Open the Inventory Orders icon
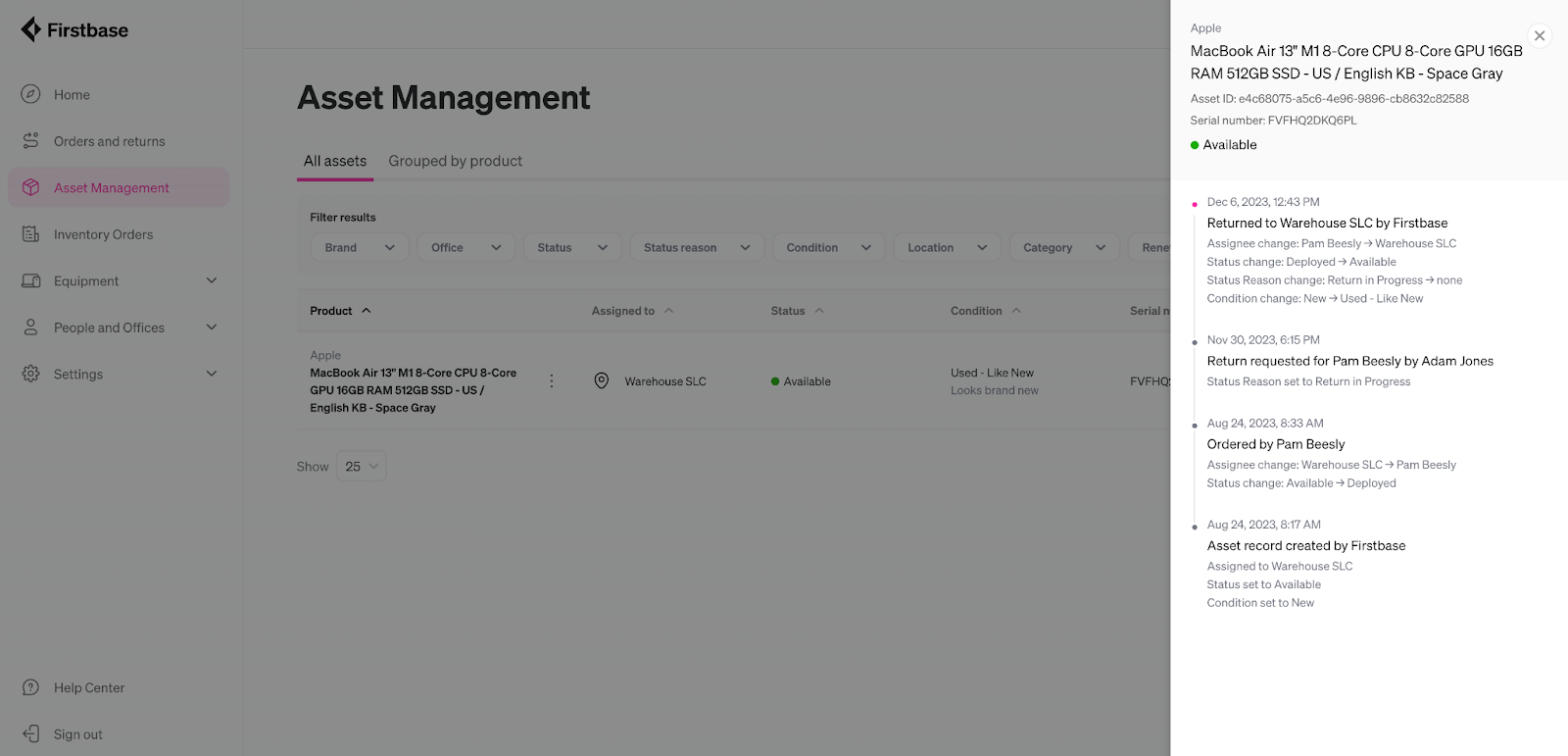The image size is (1568, 756). (30, 234)
